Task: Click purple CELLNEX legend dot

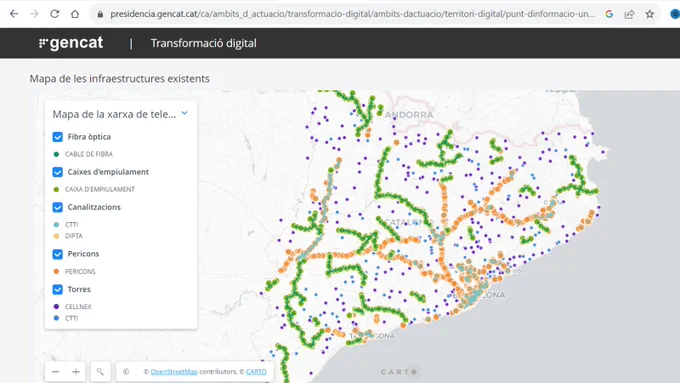Action: 56,307
